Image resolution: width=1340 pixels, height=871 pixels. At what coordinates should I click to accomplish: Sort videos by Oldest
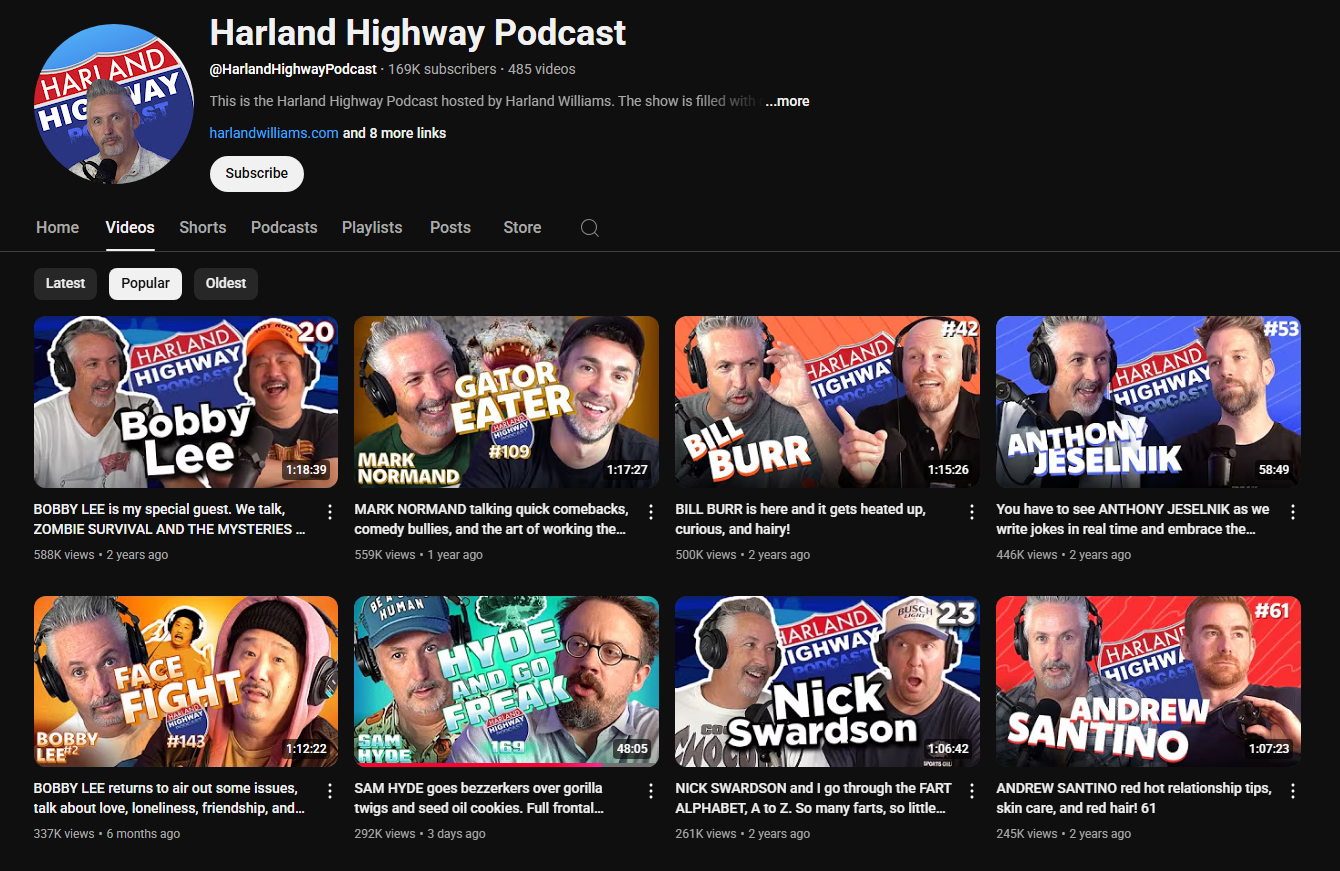coord(226,283)
